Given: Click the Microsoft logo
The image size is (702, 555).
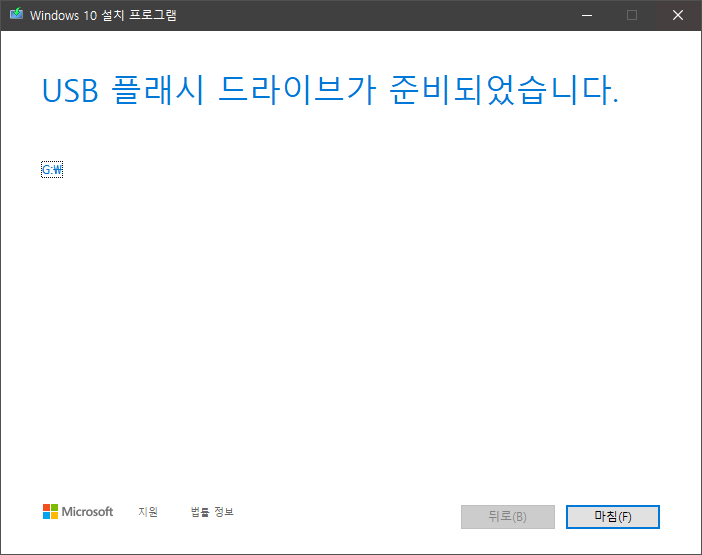Looking at the screenshot, I should pyautogui.click(x=78, y=512).
